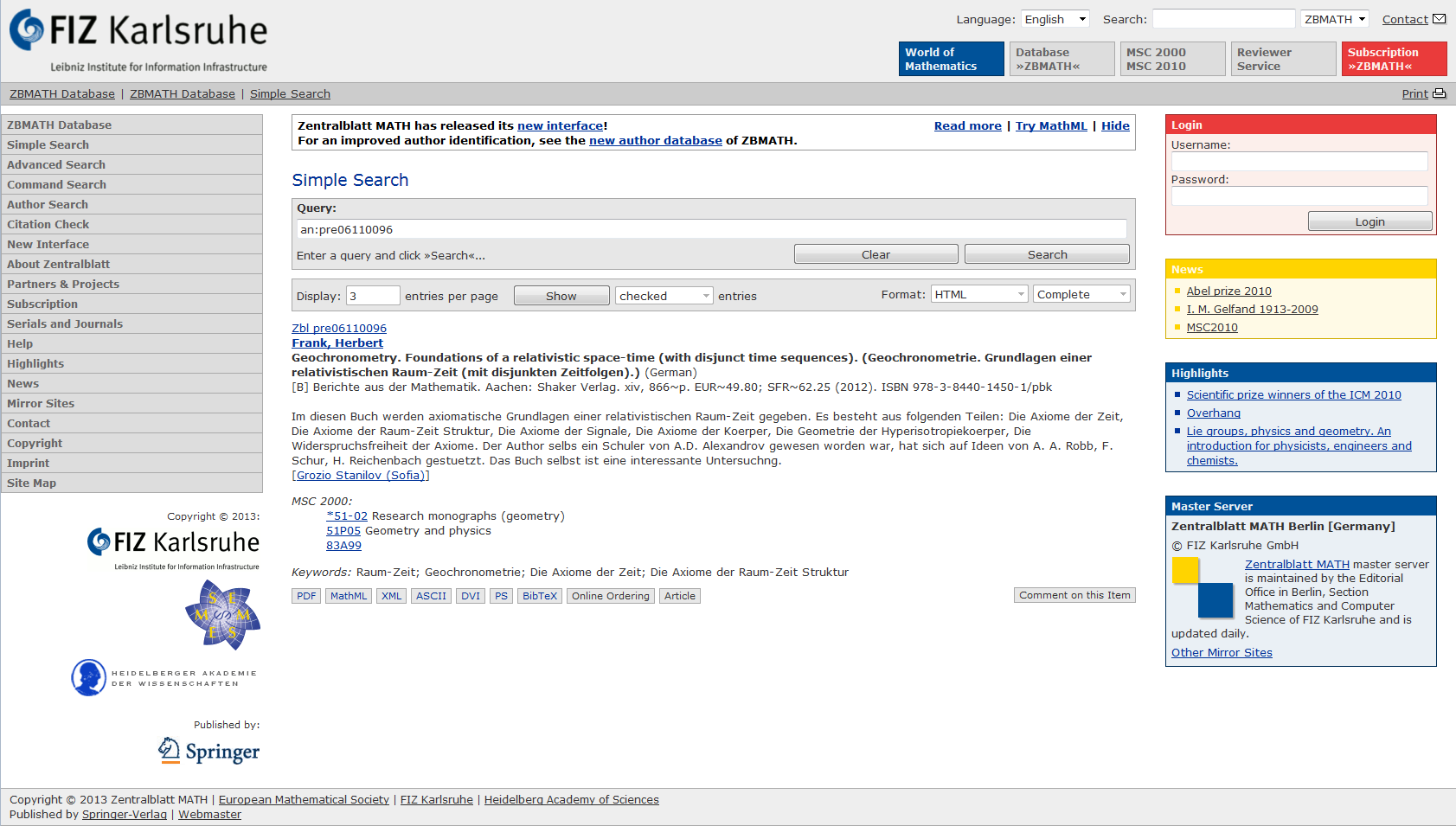Viewport: 1456px width, 826px height.
Task: Open Webmaster footer link
Action: point(209,815)
